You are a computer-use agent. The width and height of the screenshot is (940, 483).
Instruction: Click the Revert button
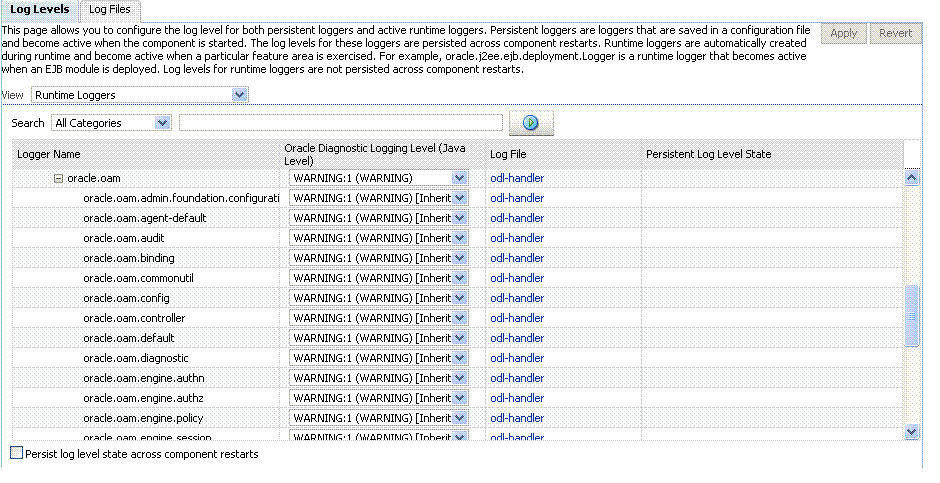[x=895, y=34]
